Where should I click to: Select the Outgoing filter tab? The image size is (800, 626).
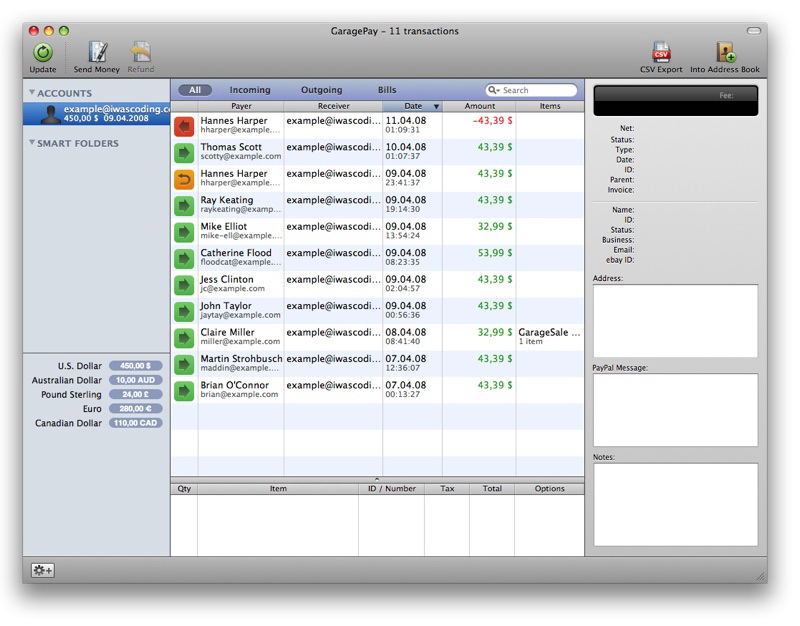point(321,90)
